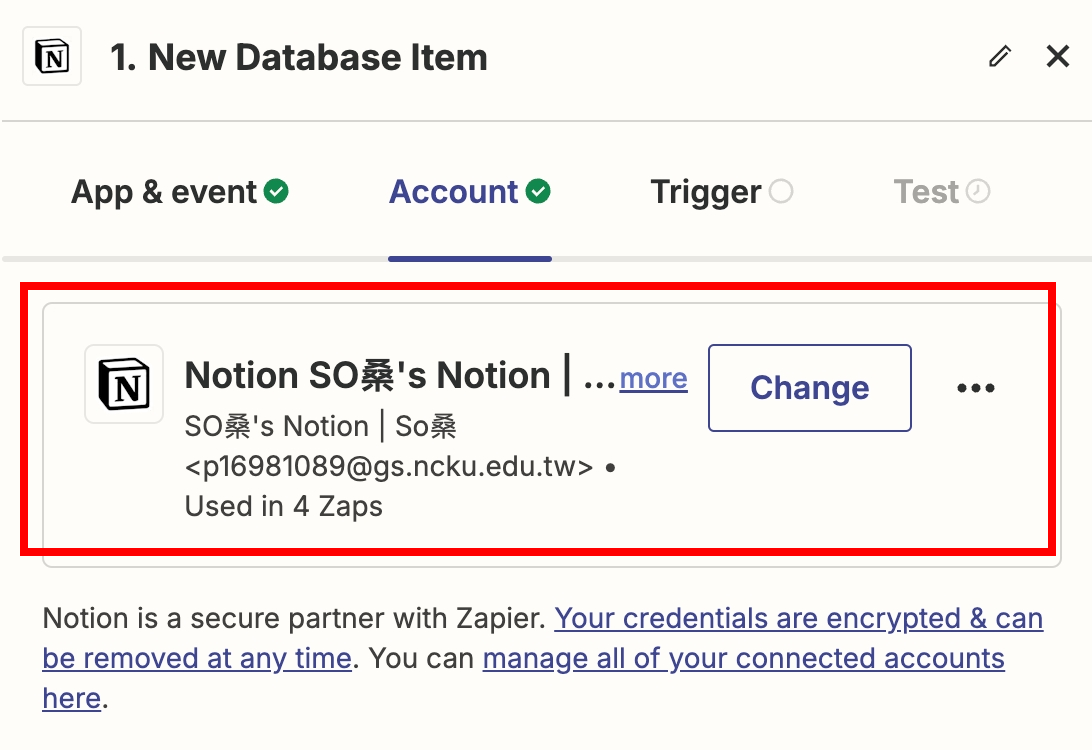Follow the "manage all of your connected accounts" link
Viewport: 1092px width, 750px height.
743,659
